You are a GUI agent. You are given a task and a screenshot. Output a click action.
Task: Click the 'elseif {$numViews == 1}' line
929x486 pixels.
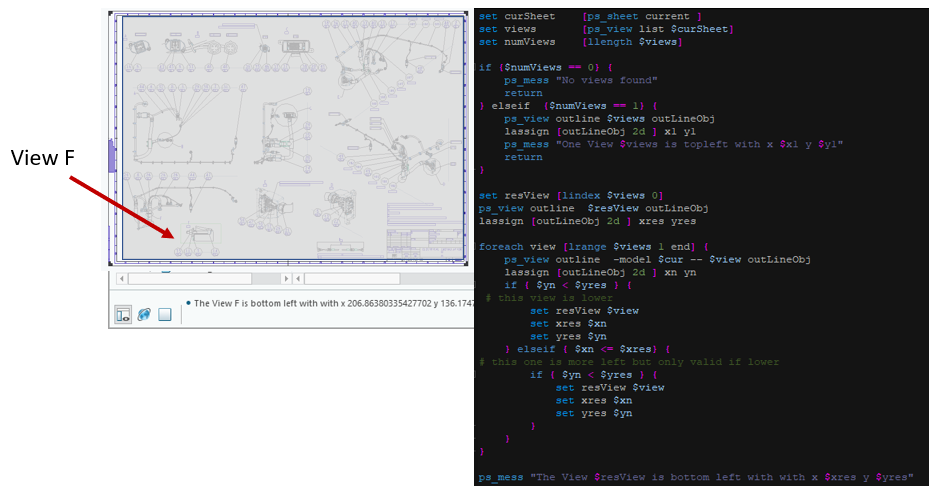click(x=568, y=106)
